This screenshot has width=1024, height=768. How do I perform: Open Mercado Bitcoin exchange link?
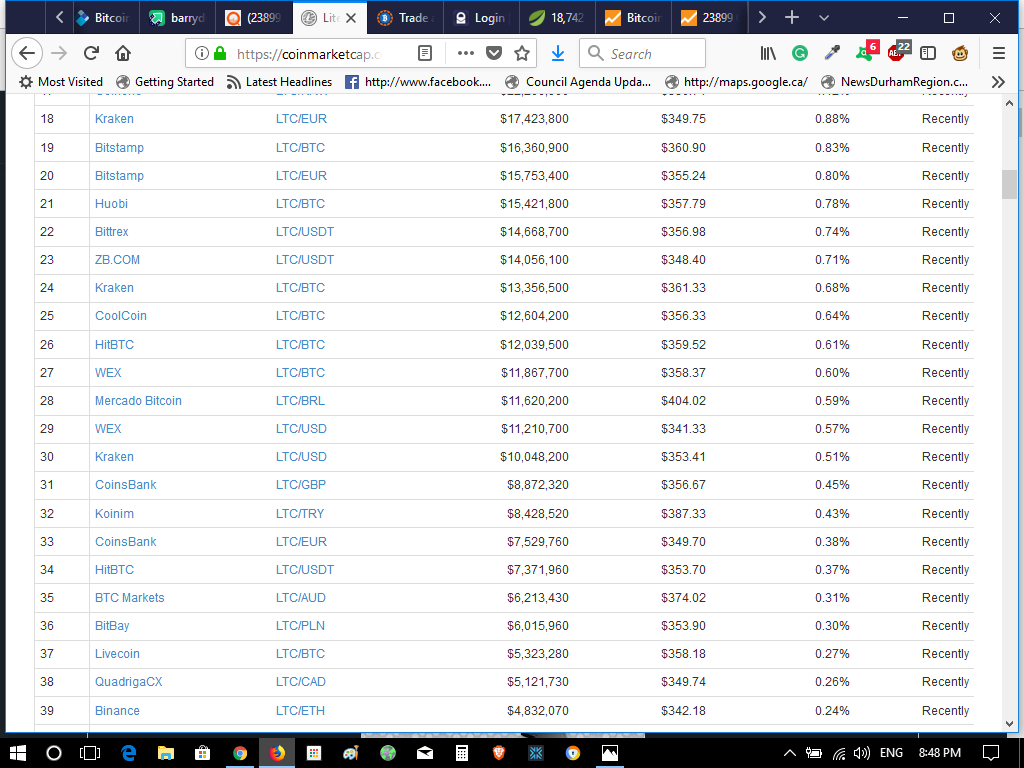138,401
